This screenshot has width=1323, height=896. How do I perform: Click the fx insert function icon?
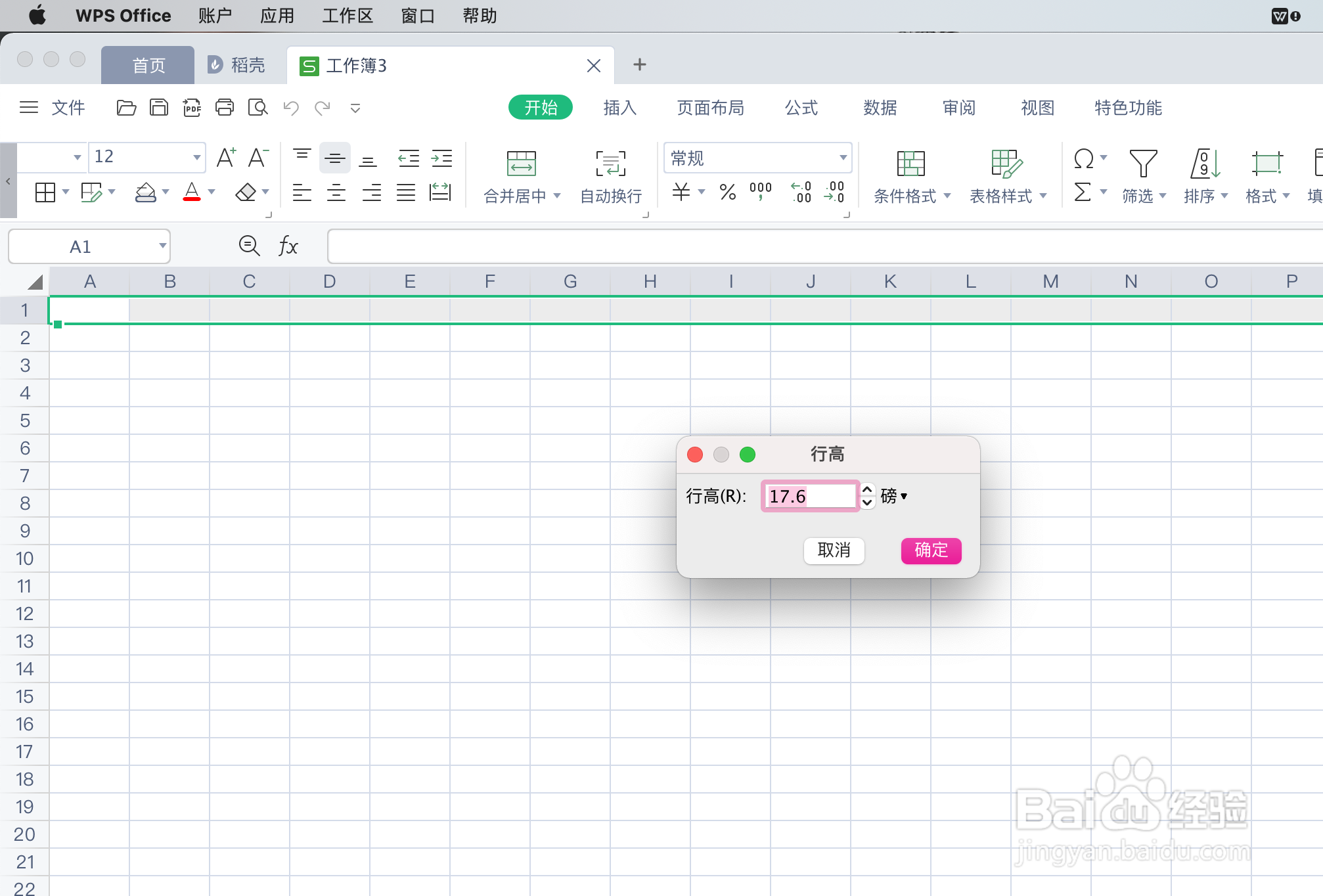288,246
